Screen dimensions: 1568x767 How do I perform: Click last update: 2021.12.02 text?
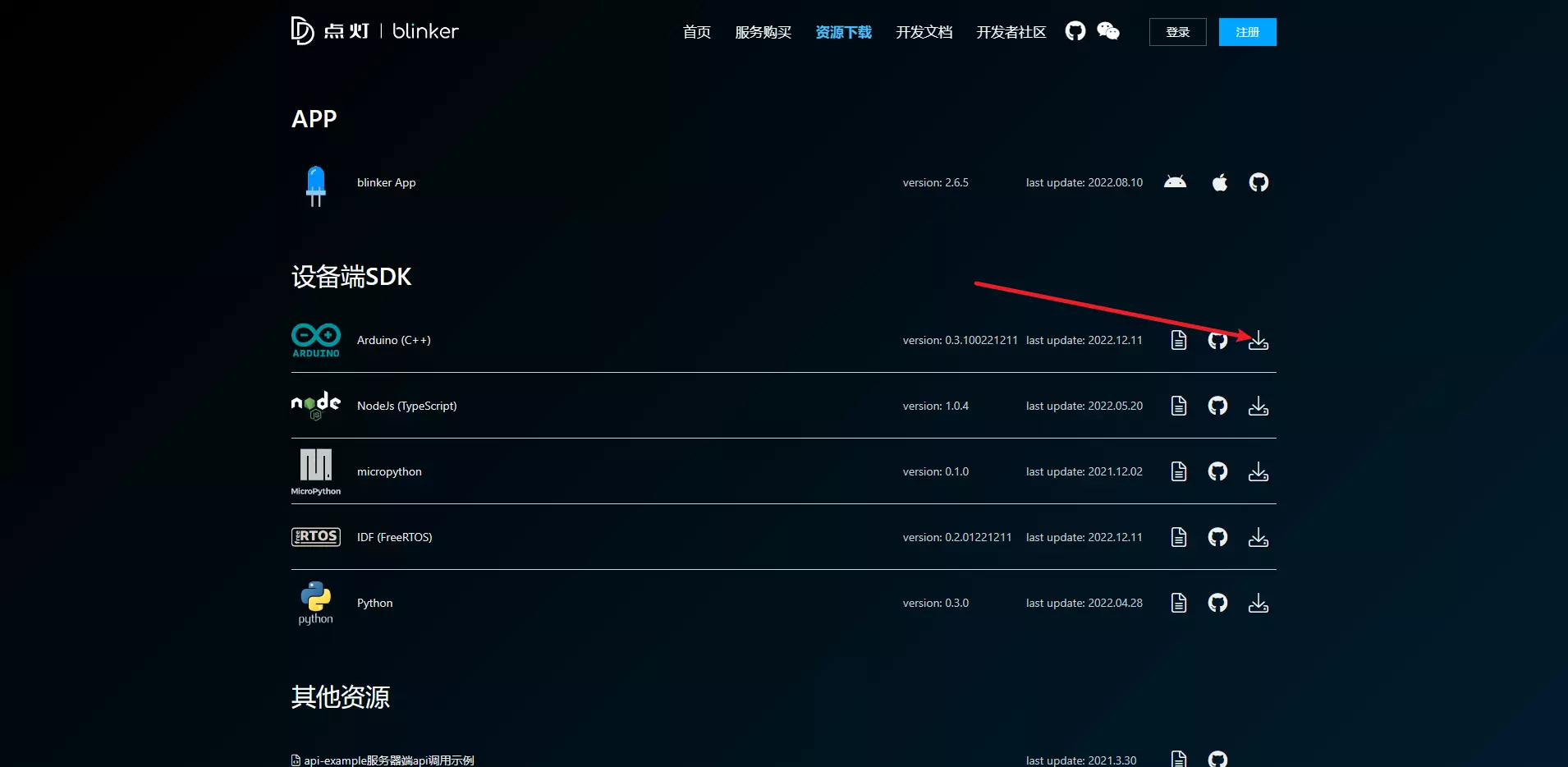coord(1084,471)
